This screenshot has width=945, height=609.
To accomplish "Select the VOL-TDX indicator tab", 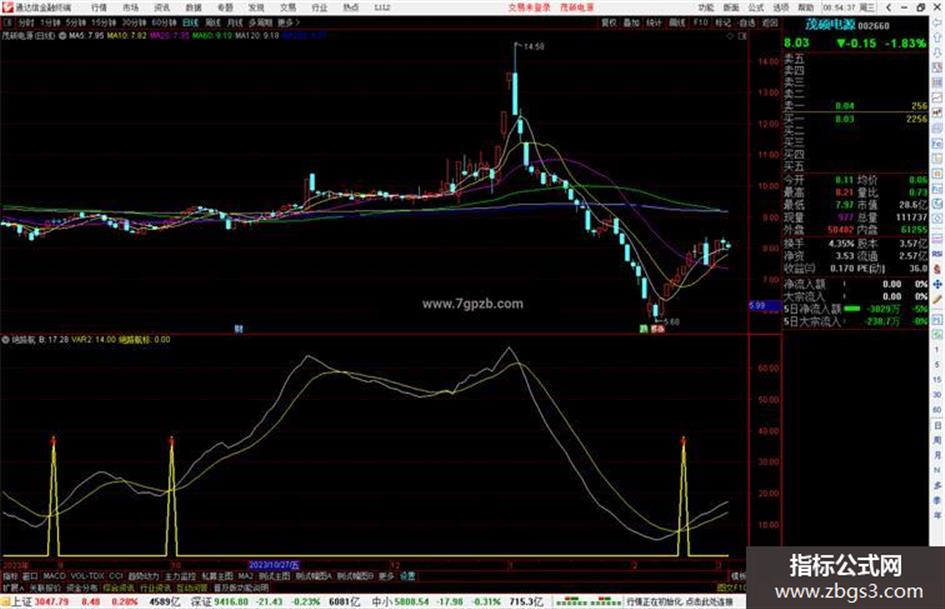I will click(x=87, y=576).
